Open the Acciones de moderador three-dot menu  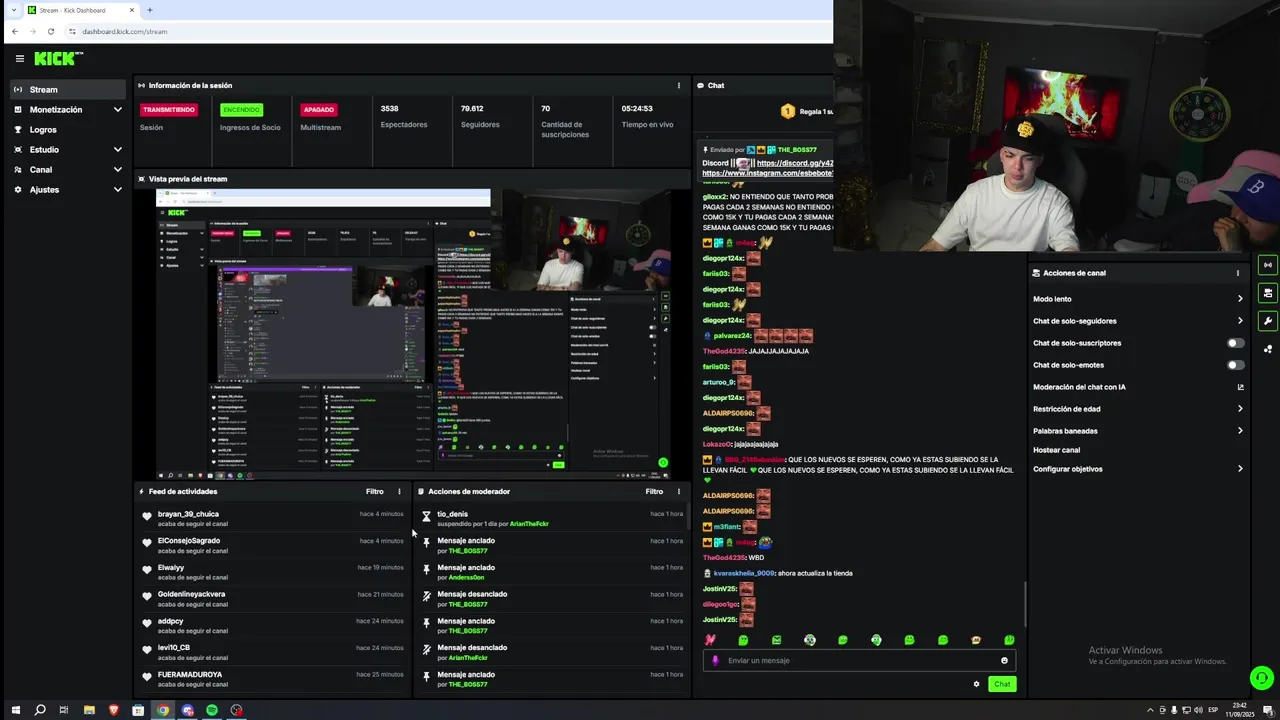(x=679, y=491)
